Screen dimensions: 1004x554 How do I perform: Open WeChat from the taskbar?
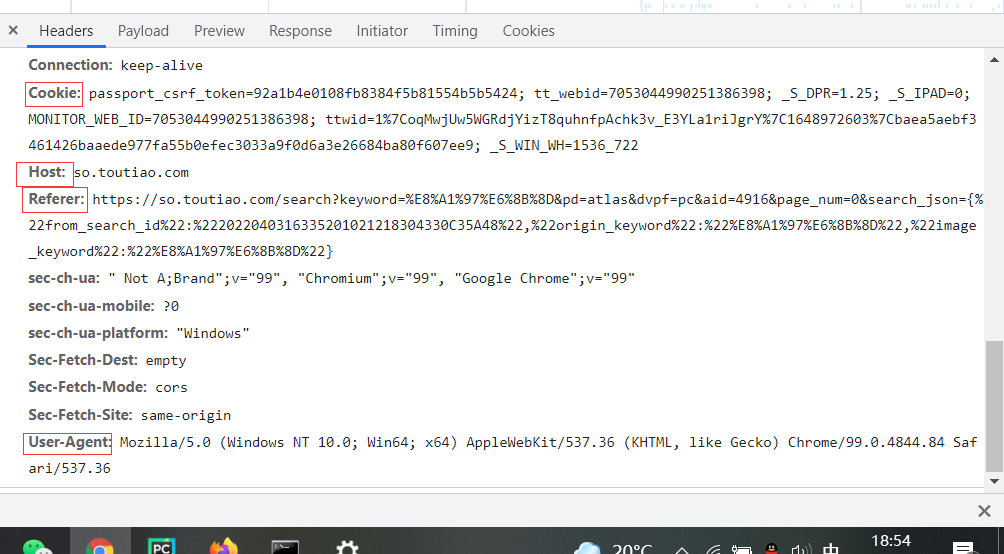(38, 546)
